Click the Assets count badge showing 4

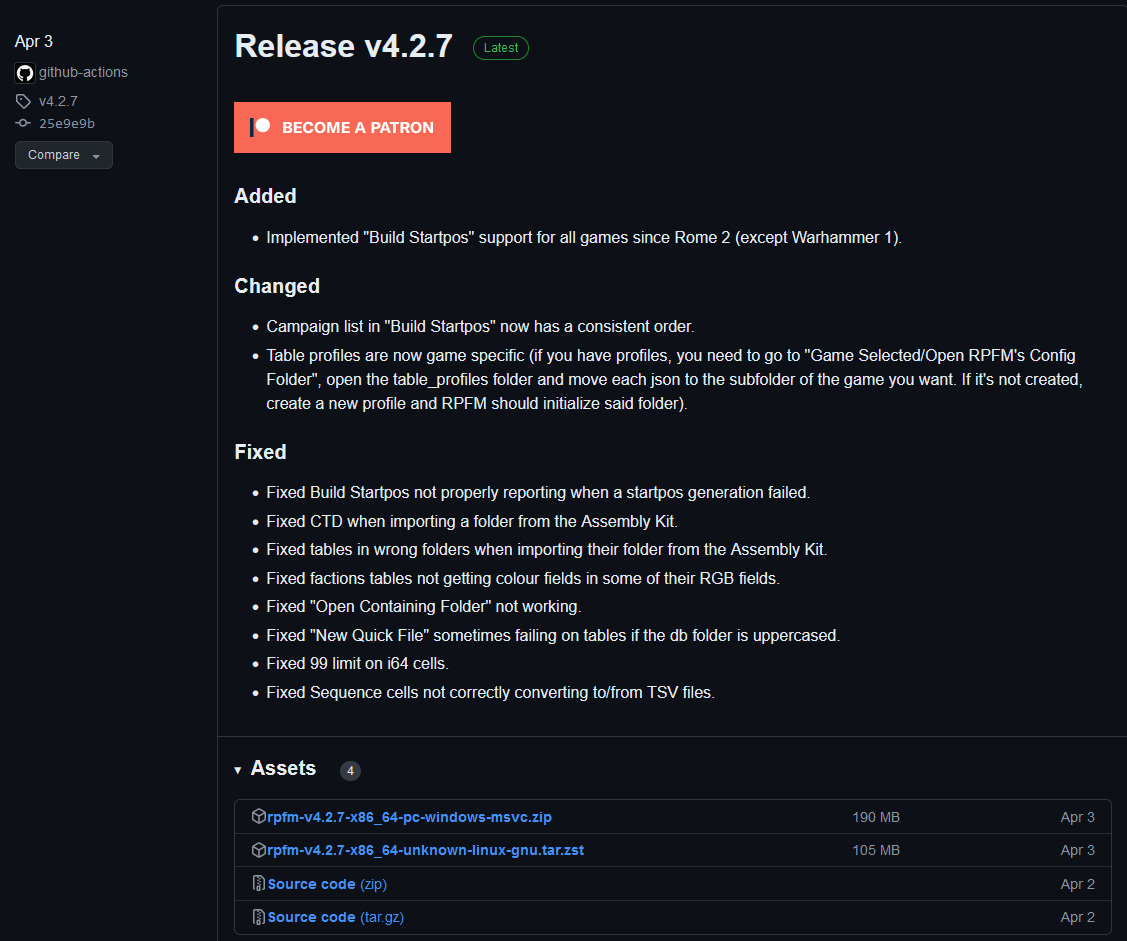tap(350, 771)
